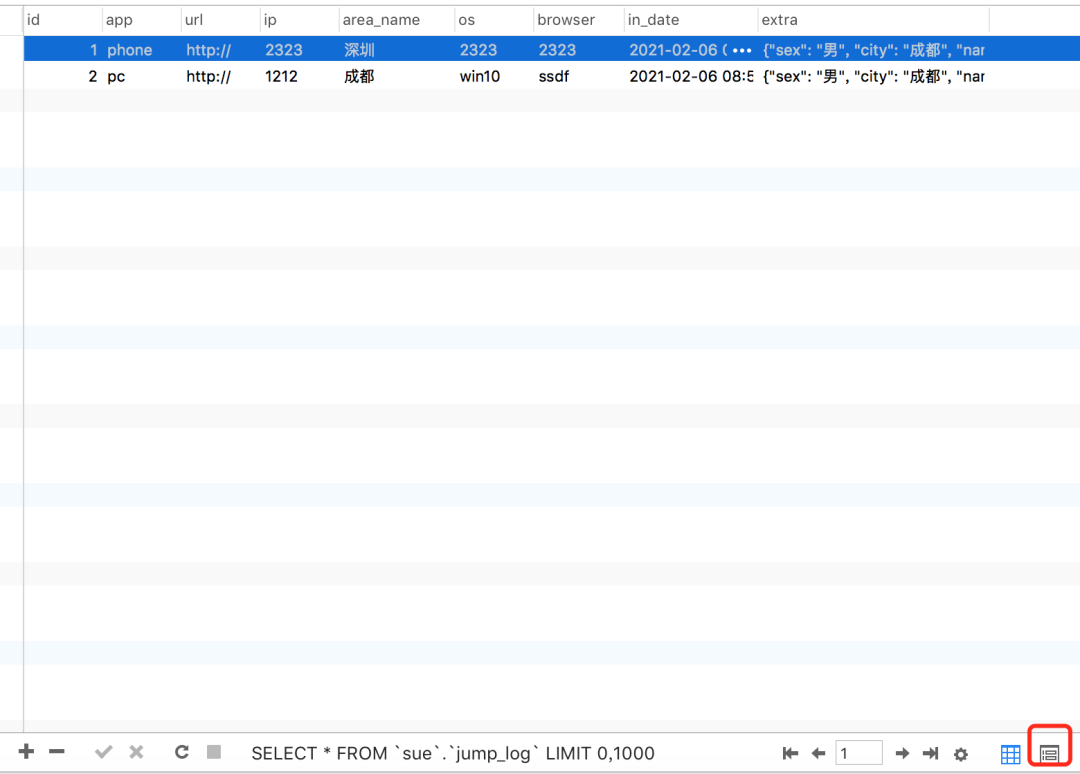Switch to form view

click(1048, 753)
